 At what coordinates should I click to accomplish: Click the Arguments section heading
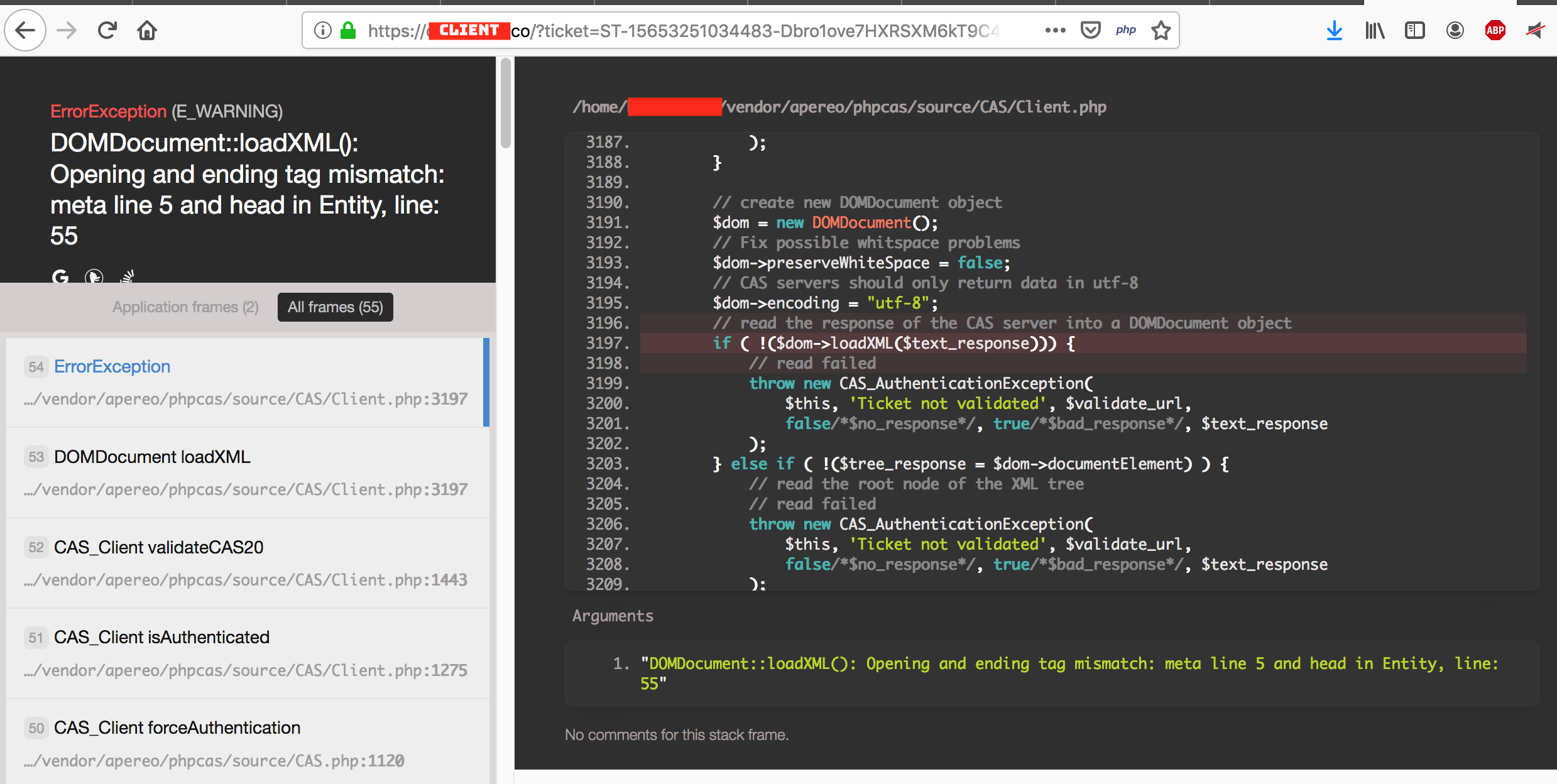613,616
